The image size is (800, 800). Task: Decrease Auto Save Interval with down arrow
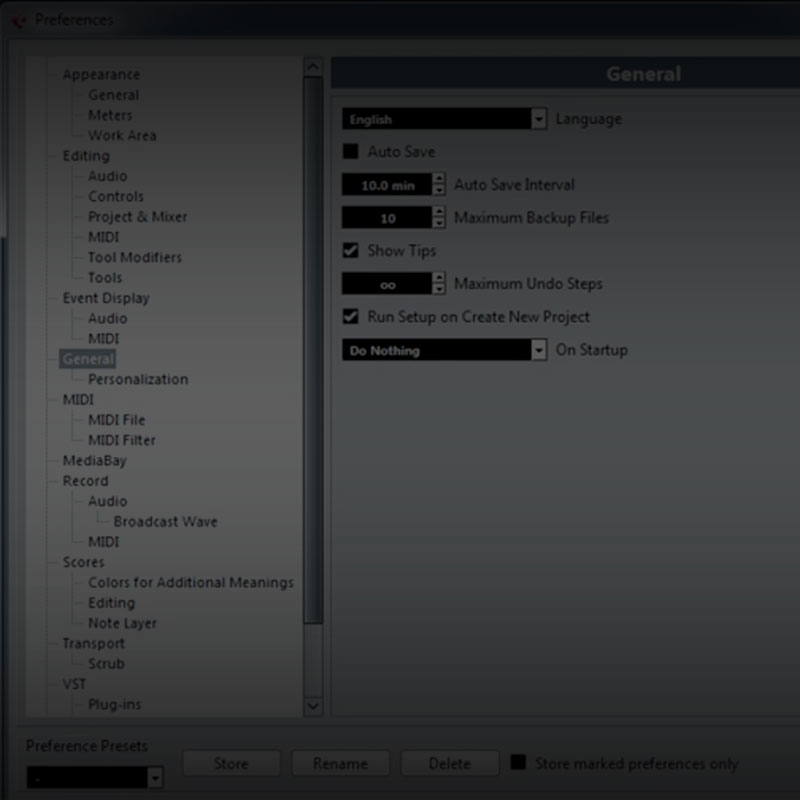pyautogui.click(x=439, y=190)
